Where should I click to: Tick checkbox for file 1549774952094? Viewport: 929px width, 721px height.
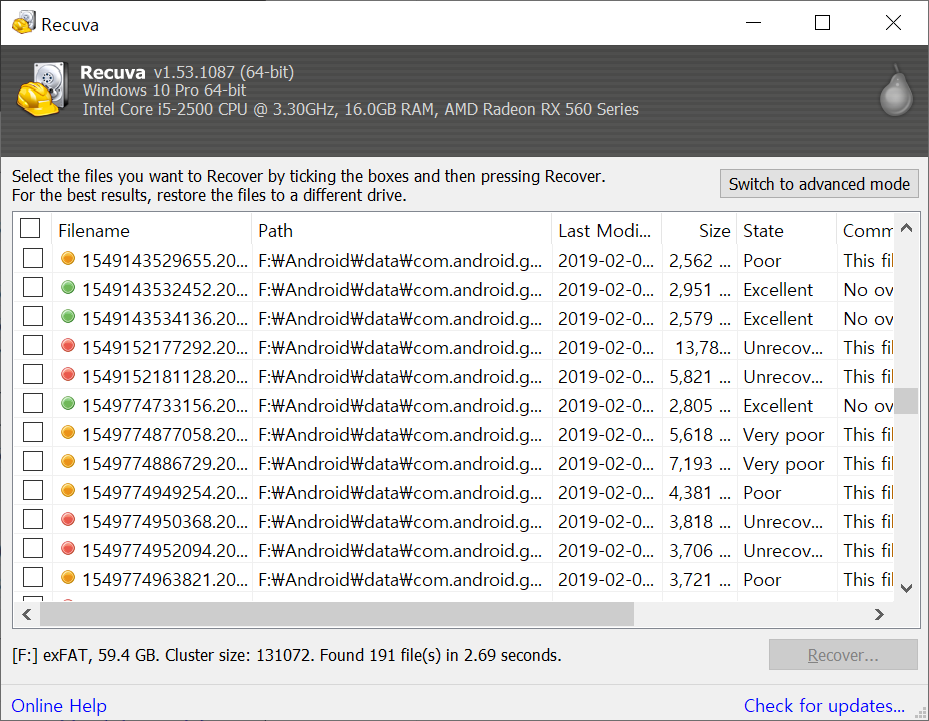click(x=33, y=548)
